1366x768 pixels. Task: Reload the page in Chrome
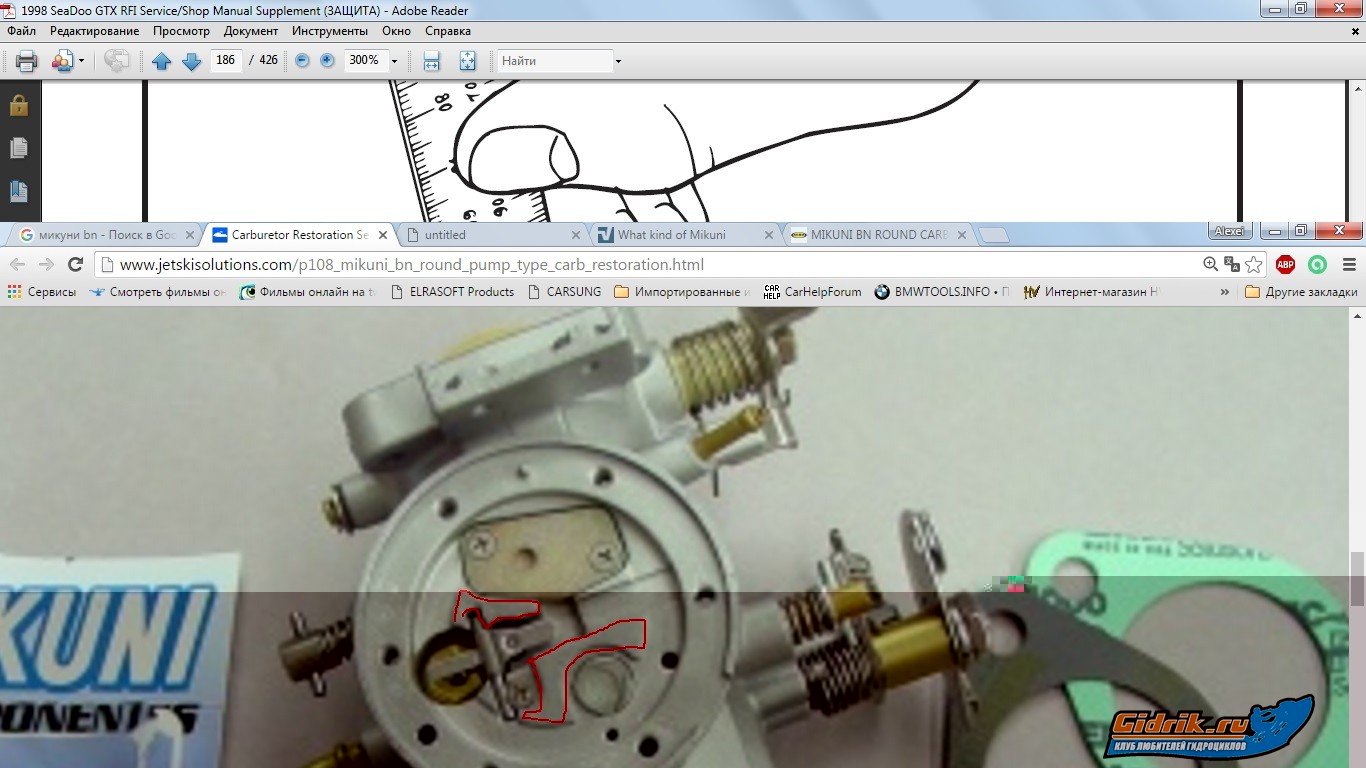75,265
